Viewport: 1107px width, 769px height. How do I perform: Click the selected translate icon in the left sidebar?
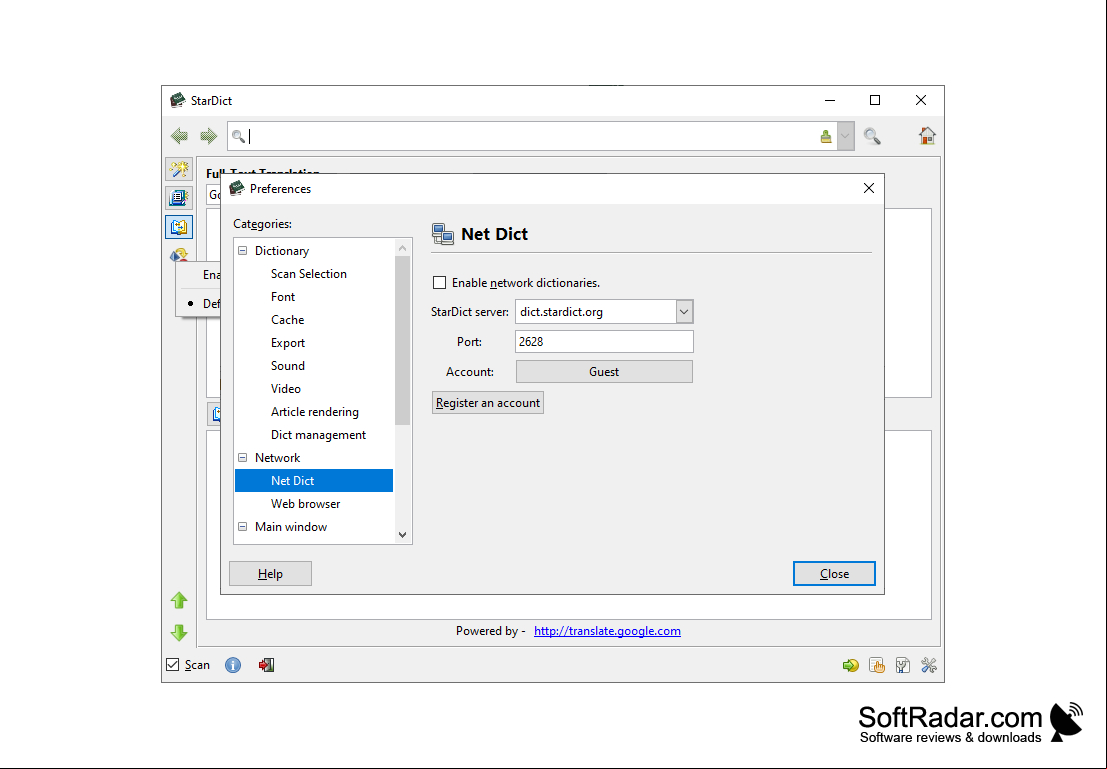pyautogui.click(x=179, y=227)
